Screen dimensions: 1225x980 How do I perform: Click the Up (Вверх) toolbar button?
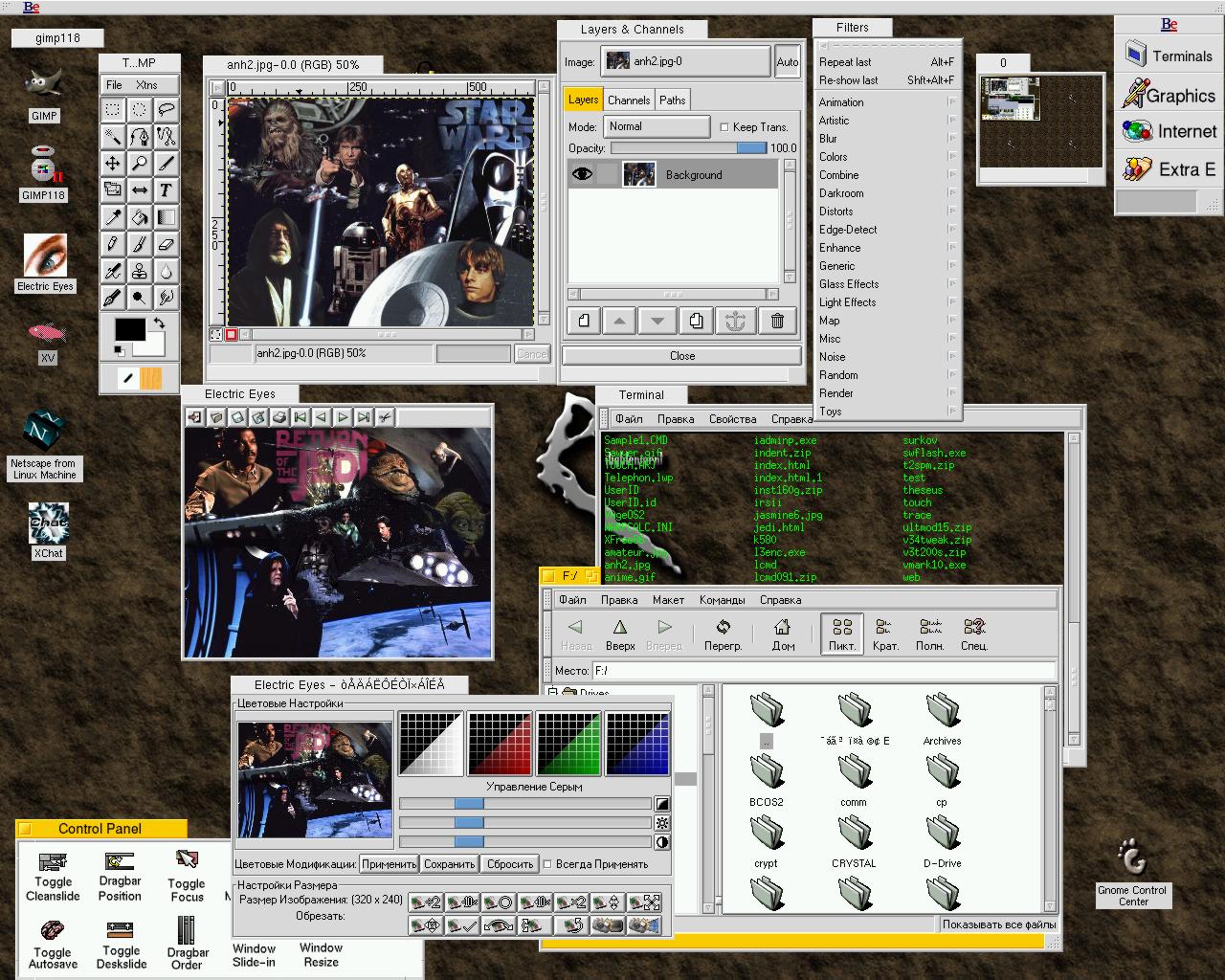pyautogui.click(x=620, y=635)
